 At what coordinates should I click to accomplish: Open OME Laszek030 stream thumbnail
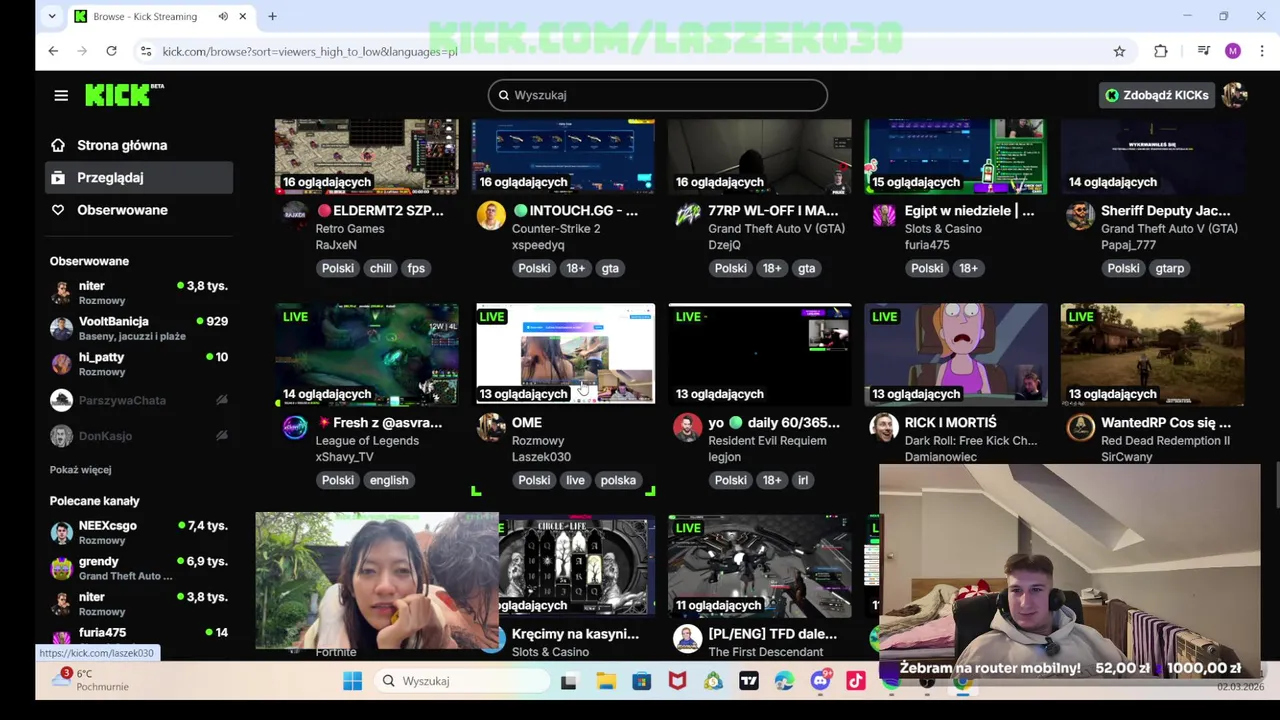565,355
